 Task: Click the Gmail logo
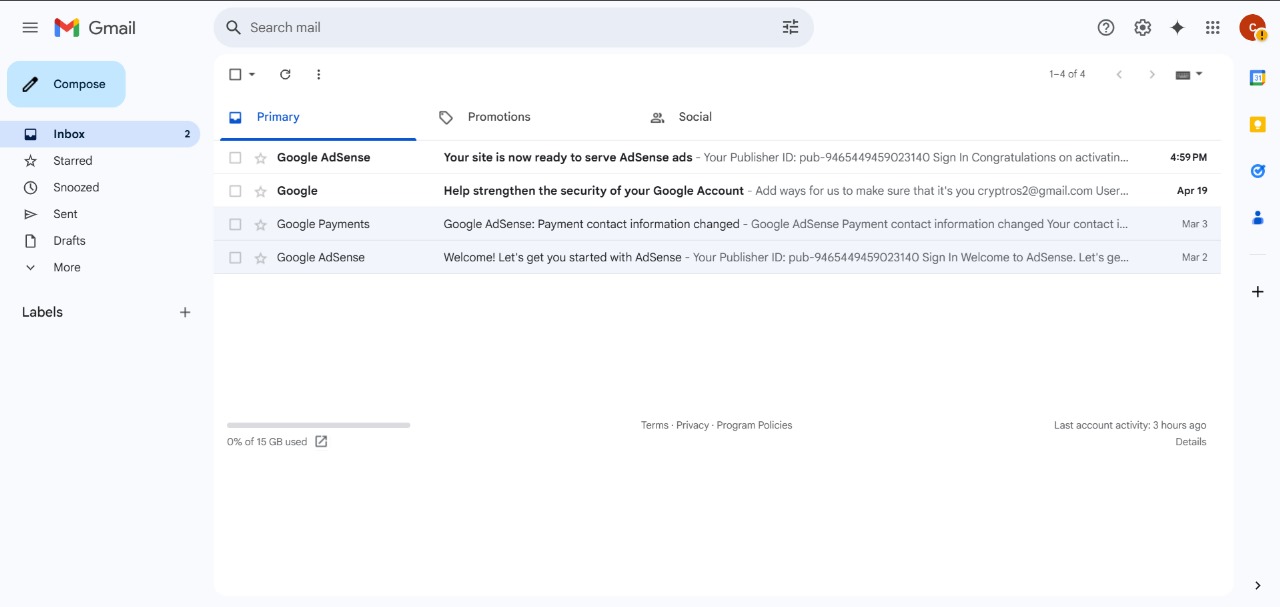tap(95, 28)
